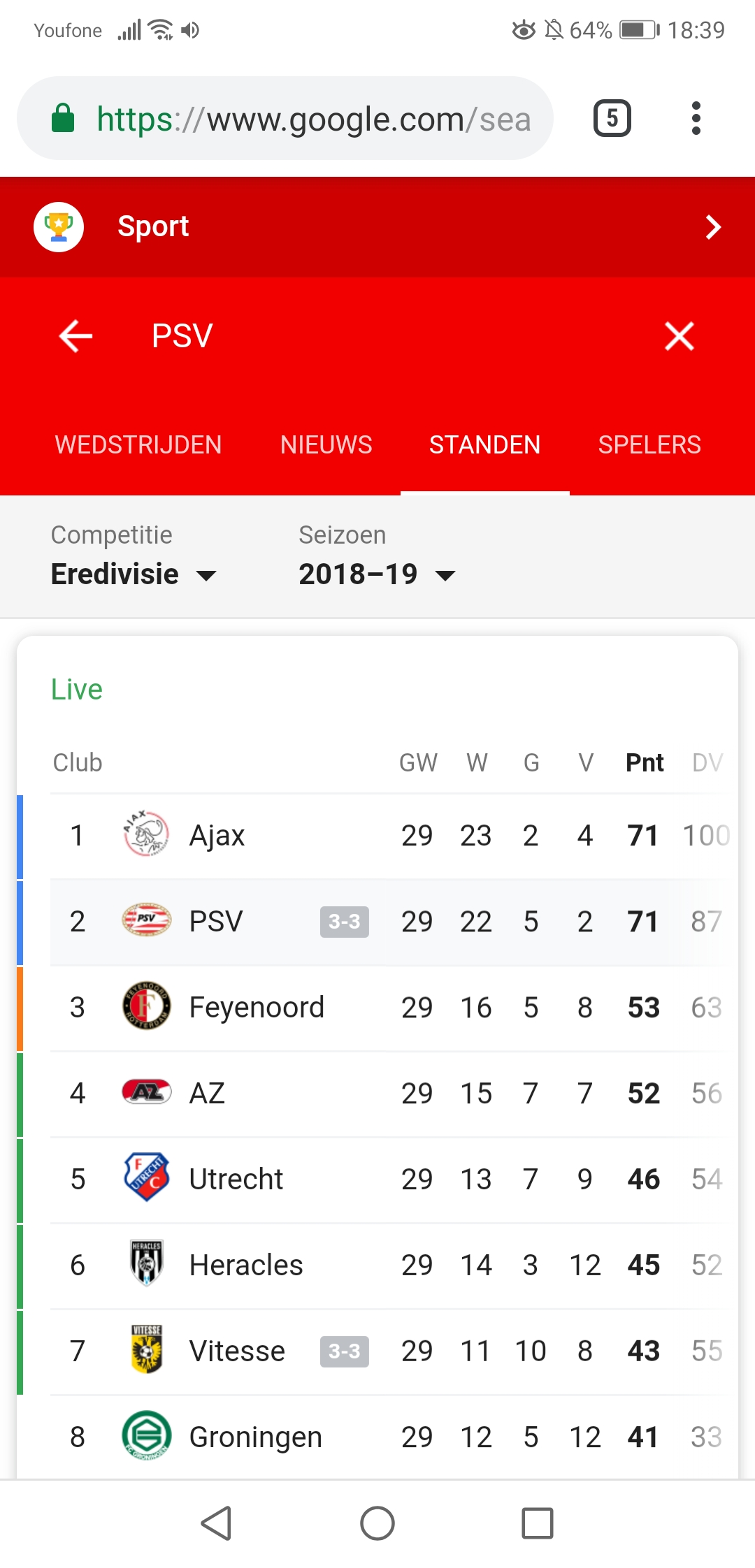755x1568 pixels.
Task: Tap PSV's live 3-3 score badge
Action: pos(344,922)
